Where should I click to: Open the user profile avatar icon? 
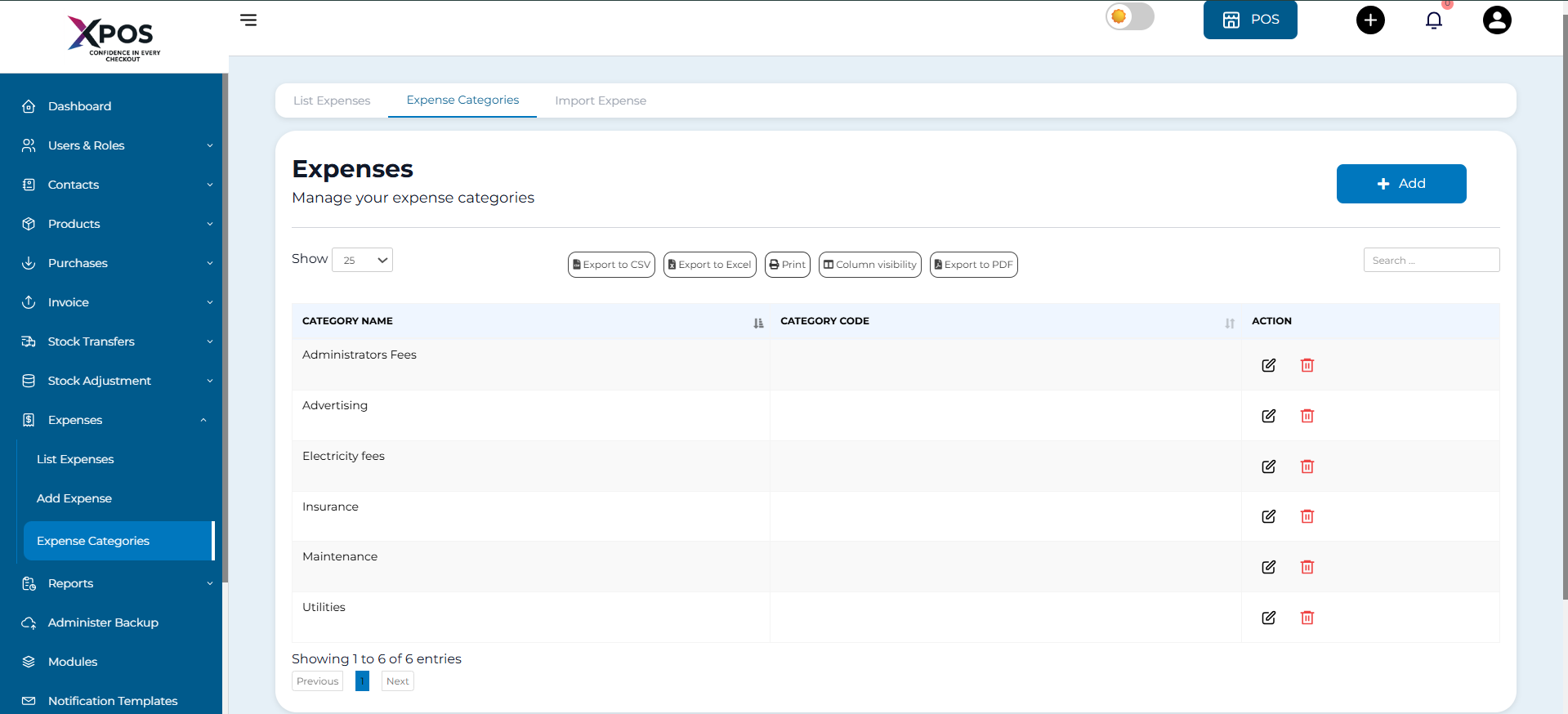[x=1496, y=20]
